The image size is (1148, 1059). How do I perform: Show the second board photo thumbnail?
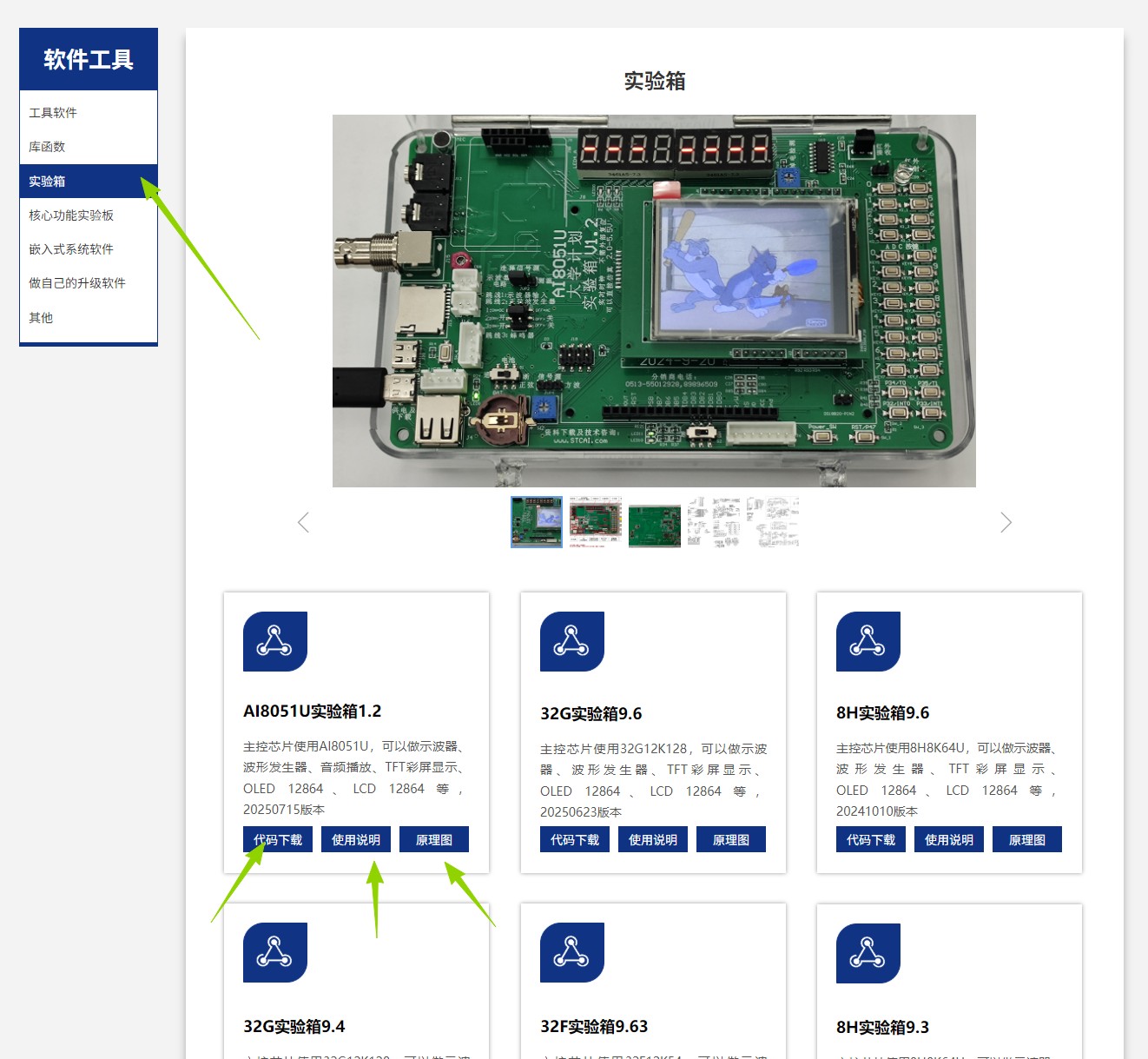(x=596, y=522)
